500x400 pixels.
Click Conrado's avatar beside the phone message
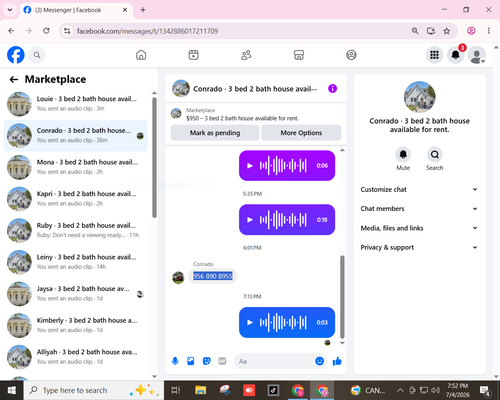(x=178, y=278)
